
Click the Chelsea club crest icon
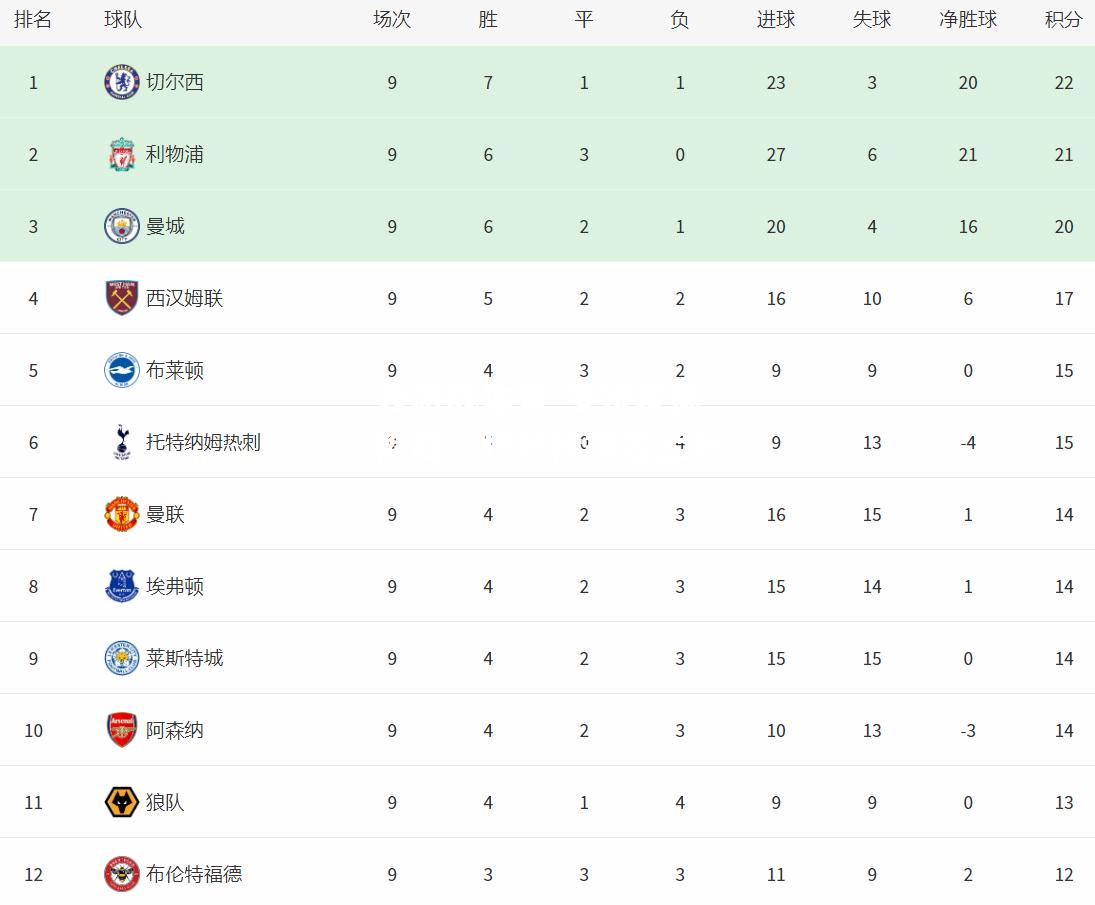coord(122,82)
